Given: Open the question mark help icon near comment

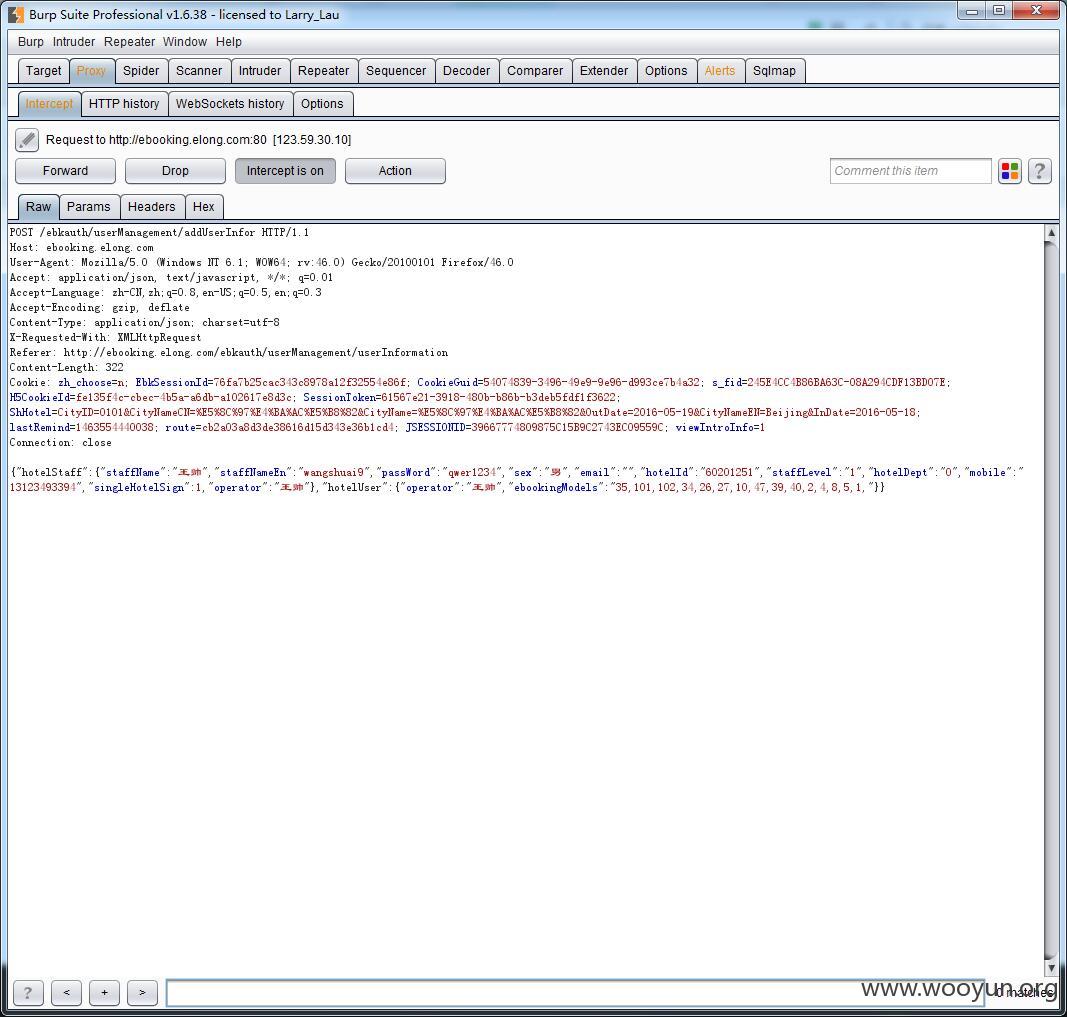Looking at the screenshot, I should click(x=1039, y=171).
